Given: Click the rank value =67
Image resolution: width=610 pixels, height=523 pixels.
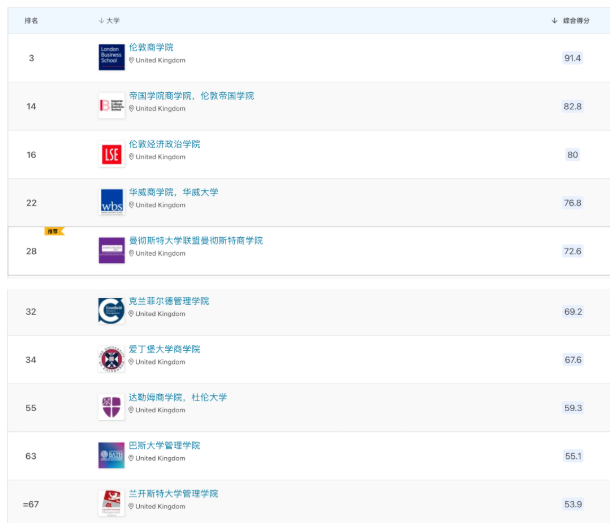Looking at the screenshot, I should click(x=31, y=504).
